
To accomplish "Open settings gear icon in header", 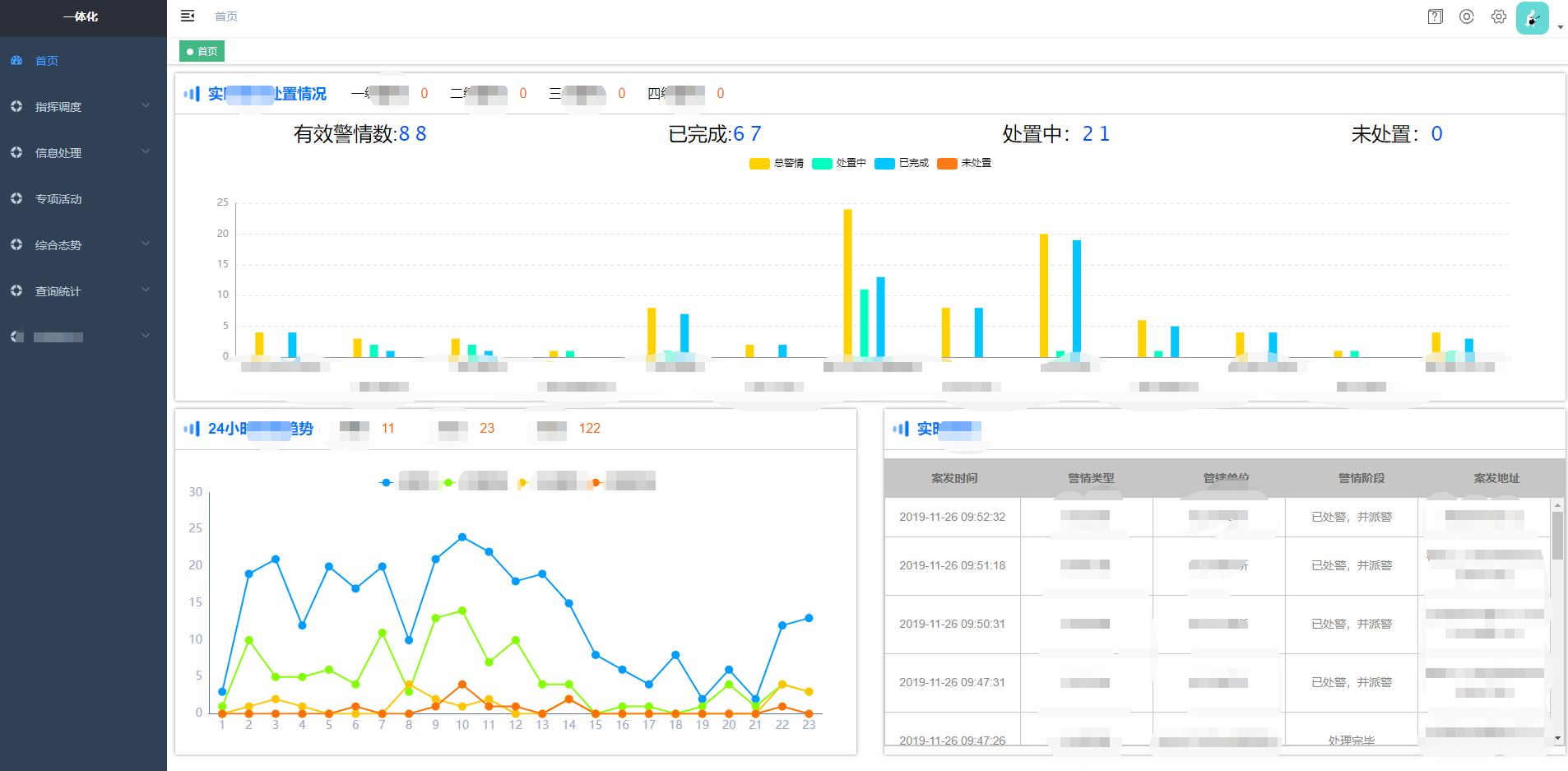I will 1499,16.
